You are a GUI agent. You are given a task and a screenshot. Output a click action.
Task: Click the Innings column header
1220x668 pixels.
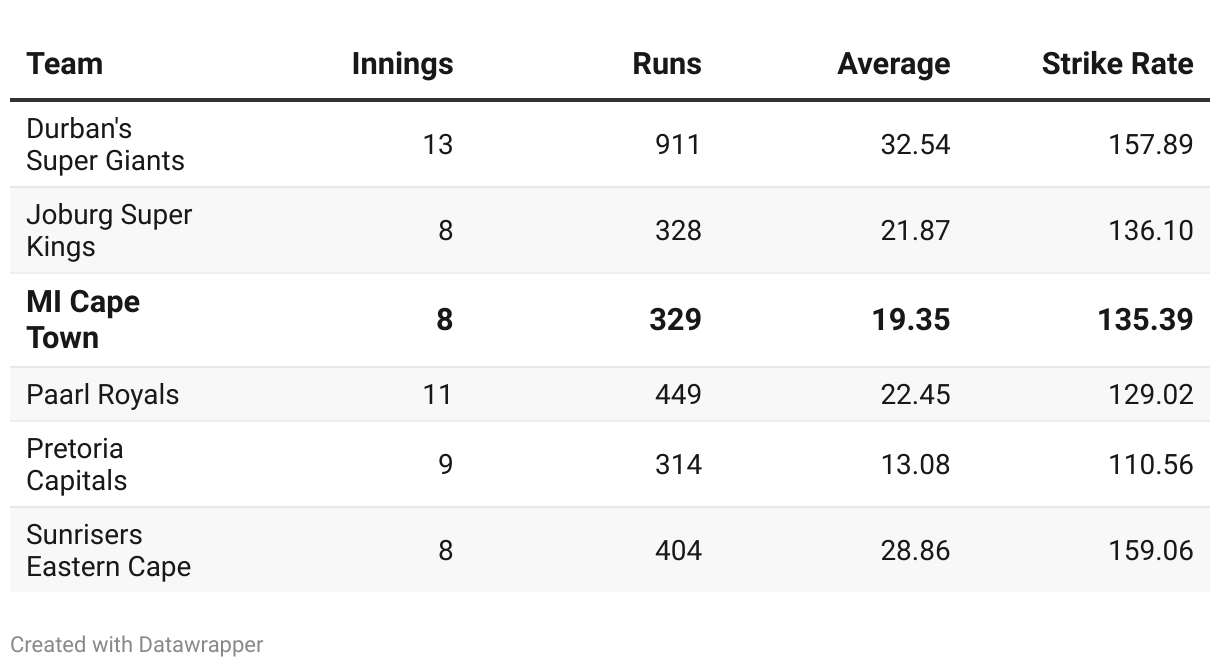coord(402,64)
